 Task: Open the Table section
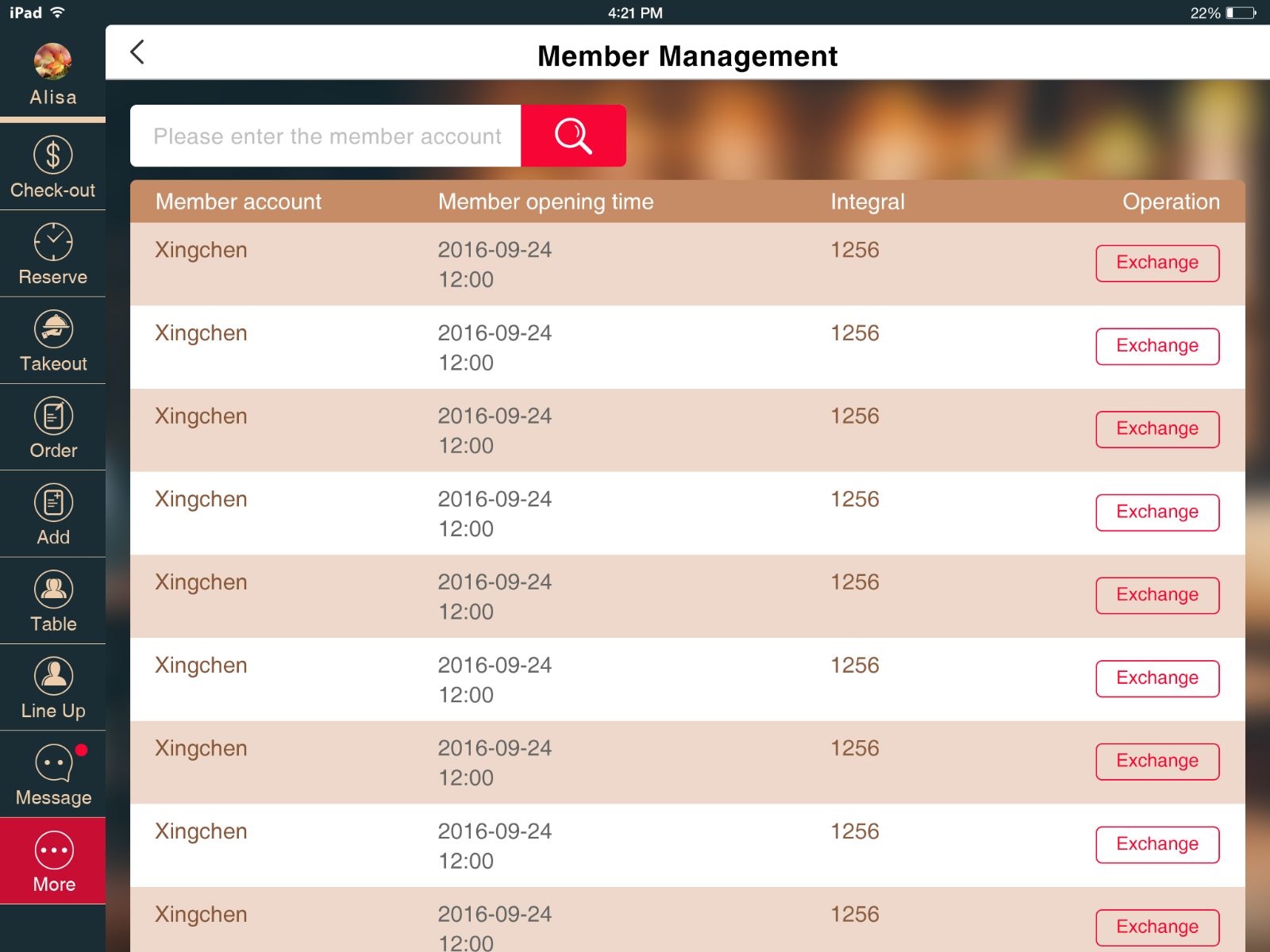click(52, 601)
